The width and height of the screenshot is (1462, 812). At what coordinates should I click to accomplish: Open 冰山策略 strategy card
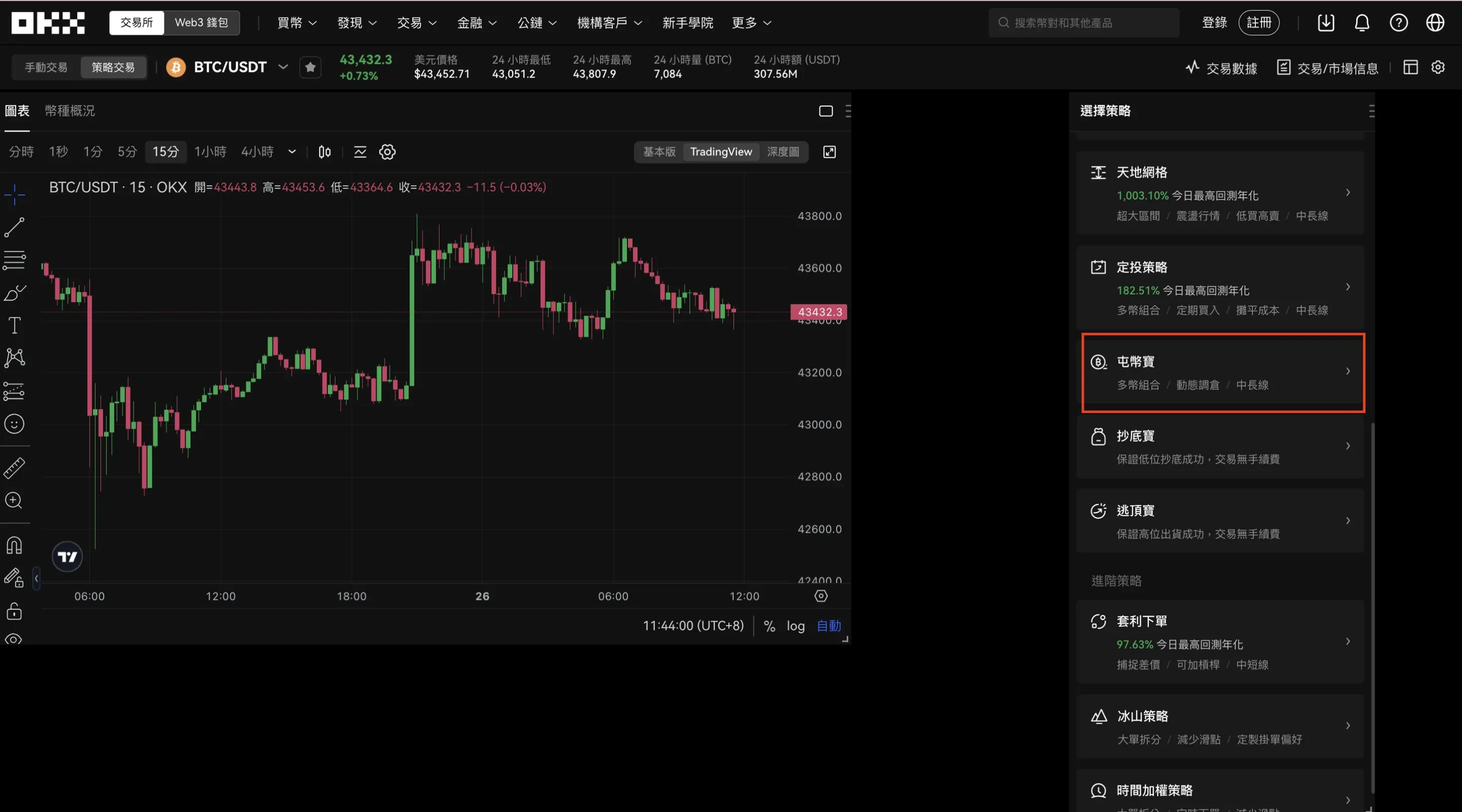[1220, 726]
